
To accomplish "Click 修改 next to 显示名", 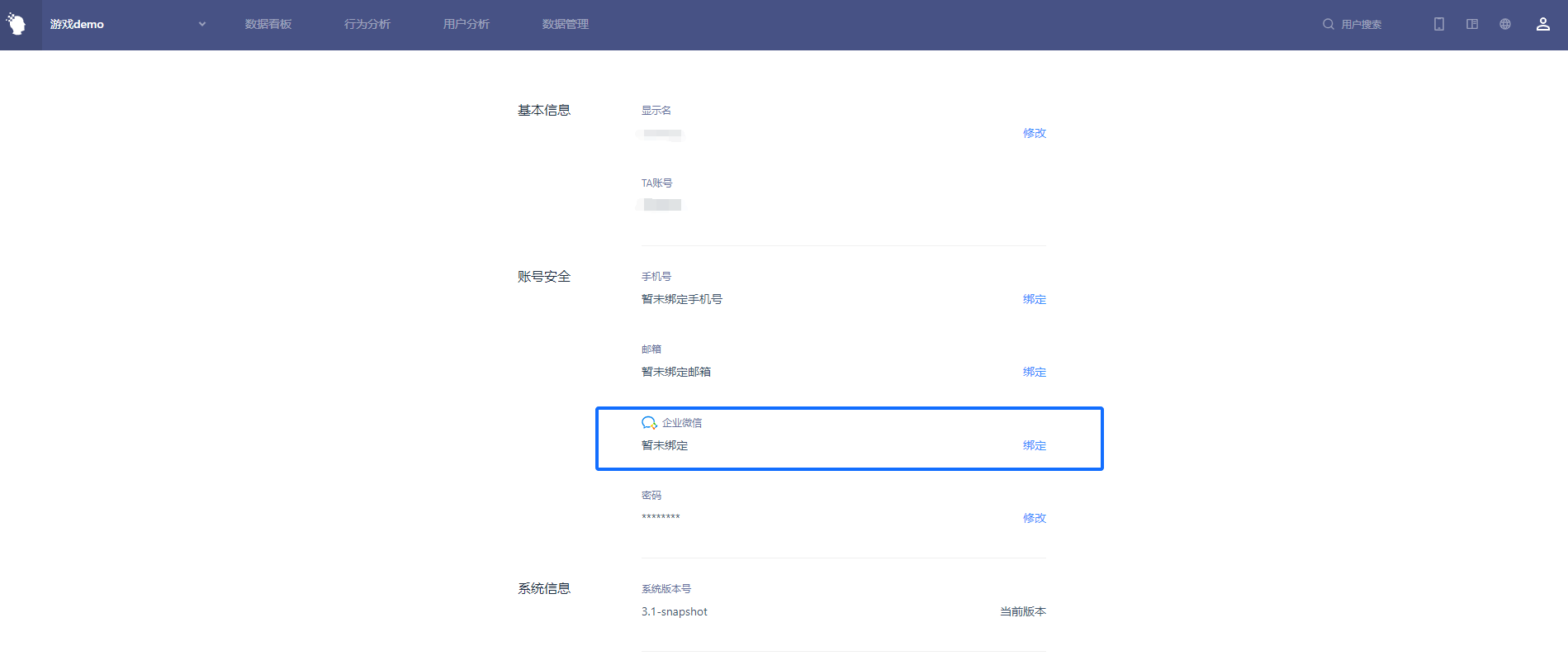I will pos(1034,133).
